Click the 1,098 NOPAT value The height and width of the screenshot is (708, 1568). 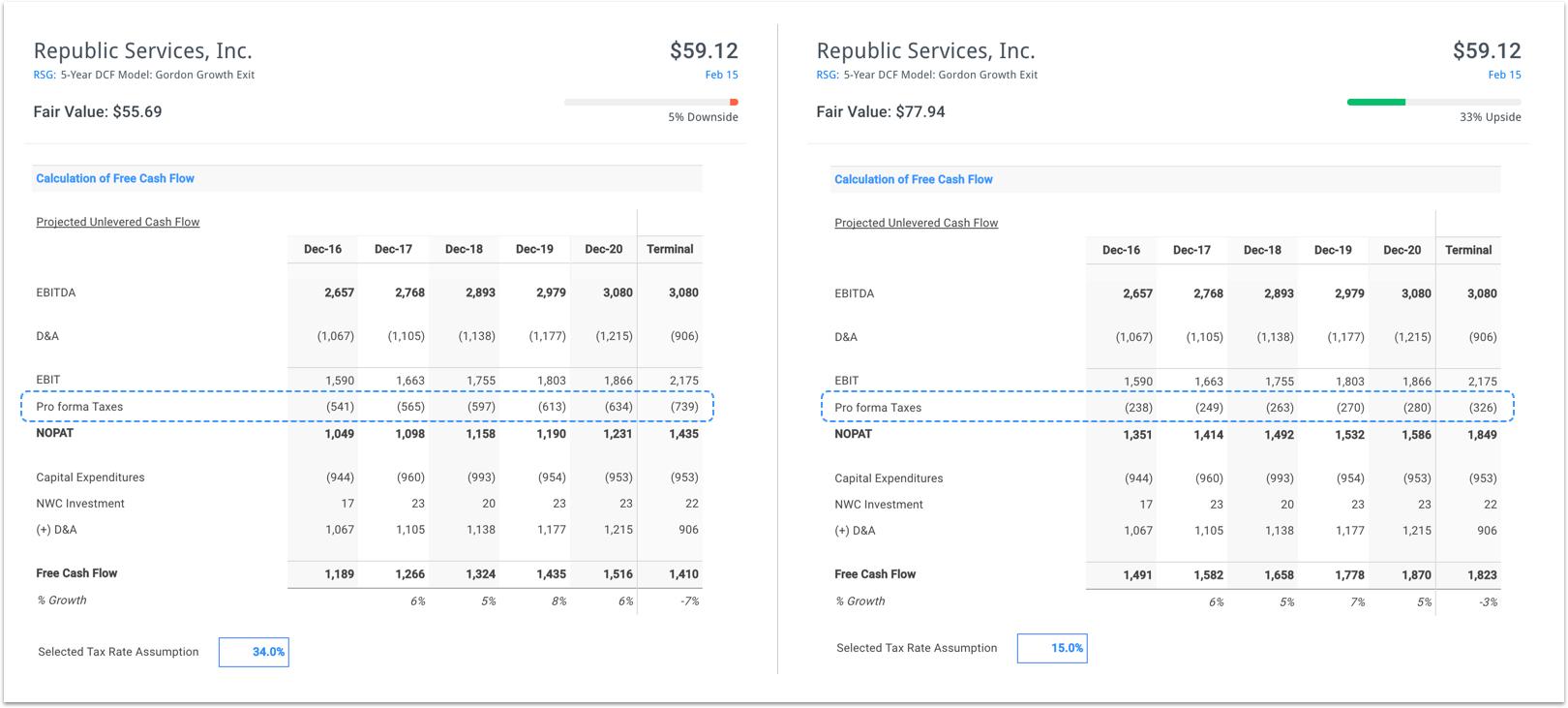(x=410, y=434)
